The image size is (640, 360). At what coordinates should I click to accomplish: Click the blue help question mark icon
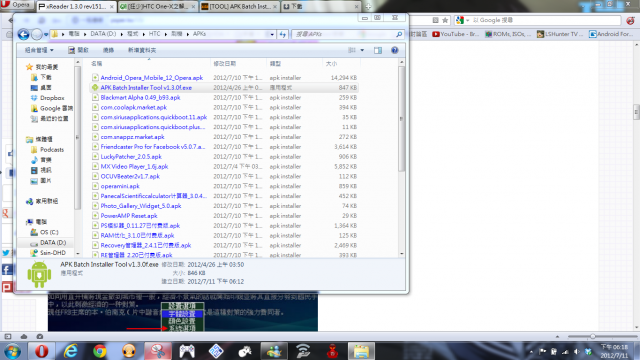click(x=394, y=50)
